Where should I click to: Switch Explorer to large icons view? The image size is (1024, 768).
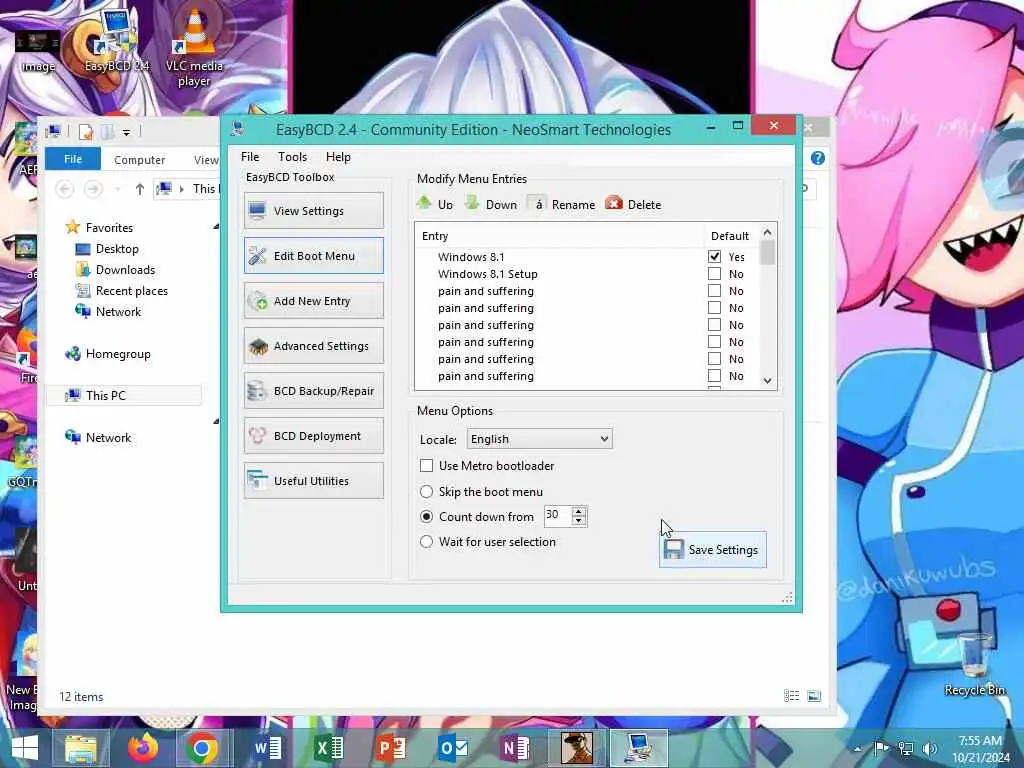pos(814,696)
